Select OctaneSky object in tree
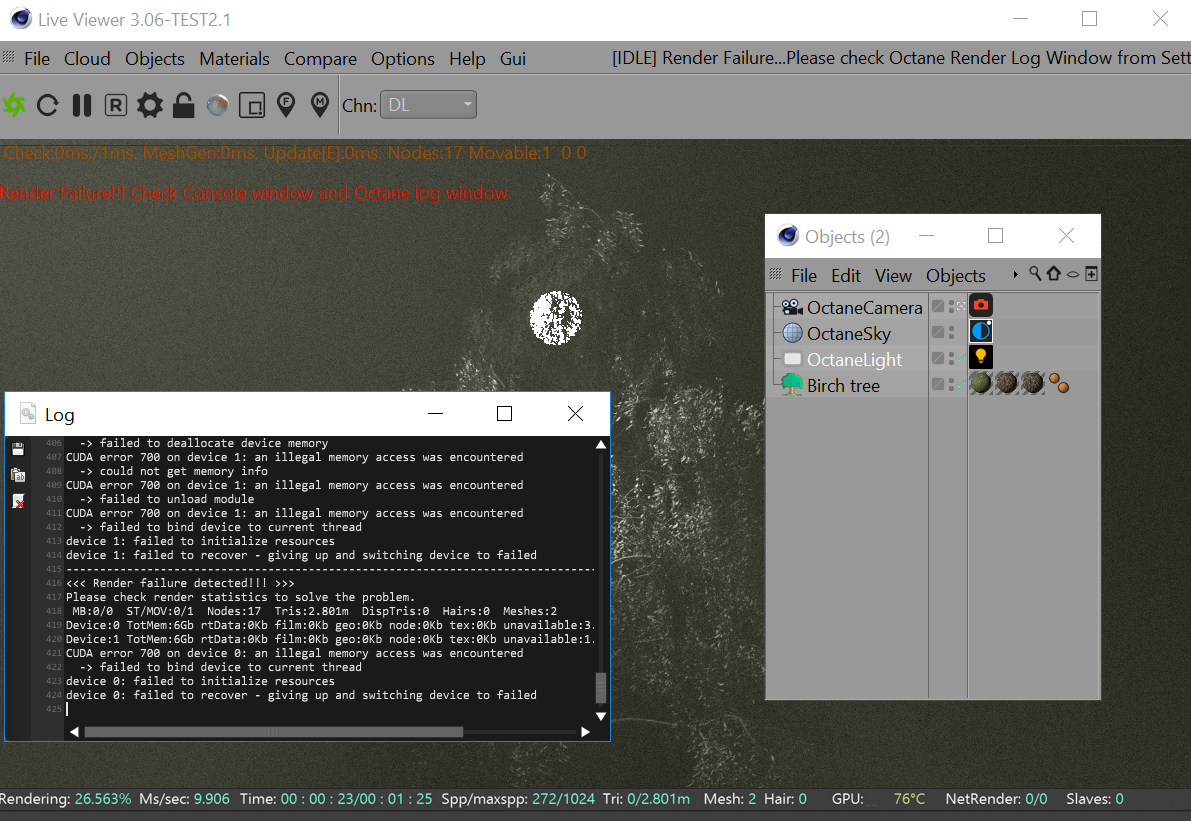Viewport: 1191px width, 821px height. coord(848,333)
